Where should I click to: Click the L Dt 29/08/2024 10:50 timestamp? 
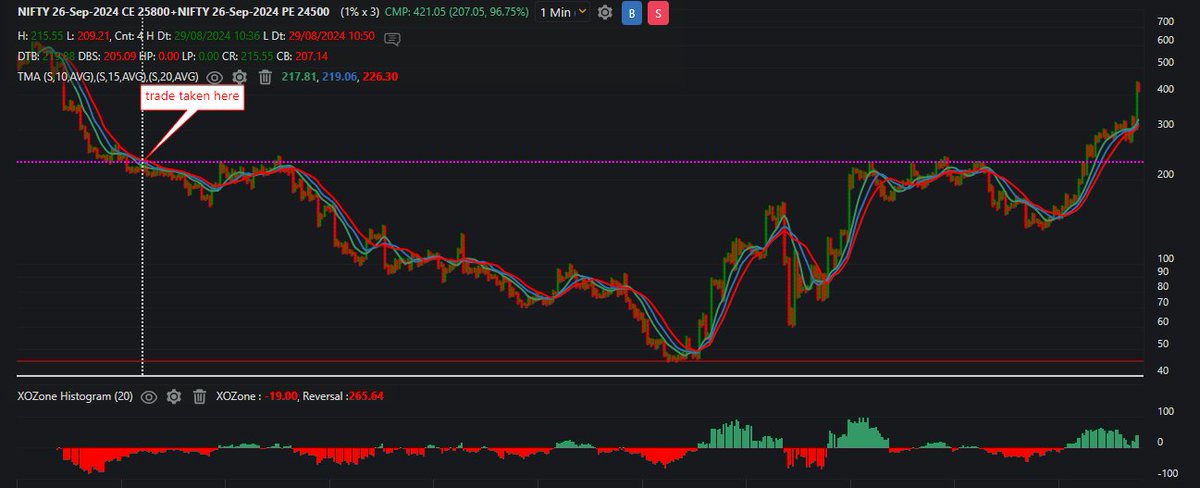(x=332, y=36)
